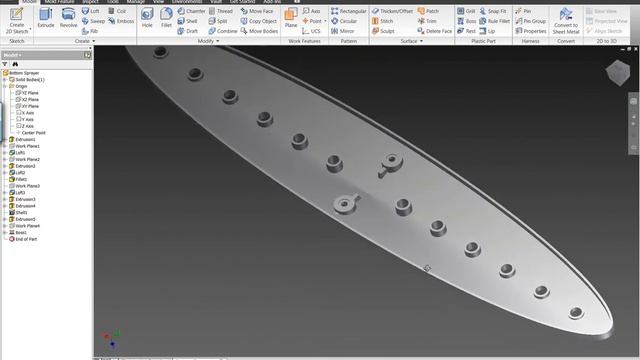Select the Rule Fillet tool
Image resolution: width=640 pixels, height=360 pixels.
[495, 21]
